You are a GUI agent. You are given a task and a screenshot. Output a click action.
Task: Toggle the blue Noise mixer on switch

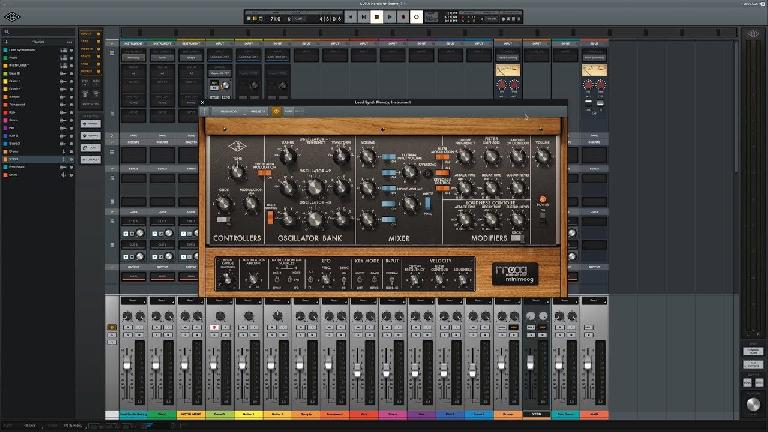[389, 204]
